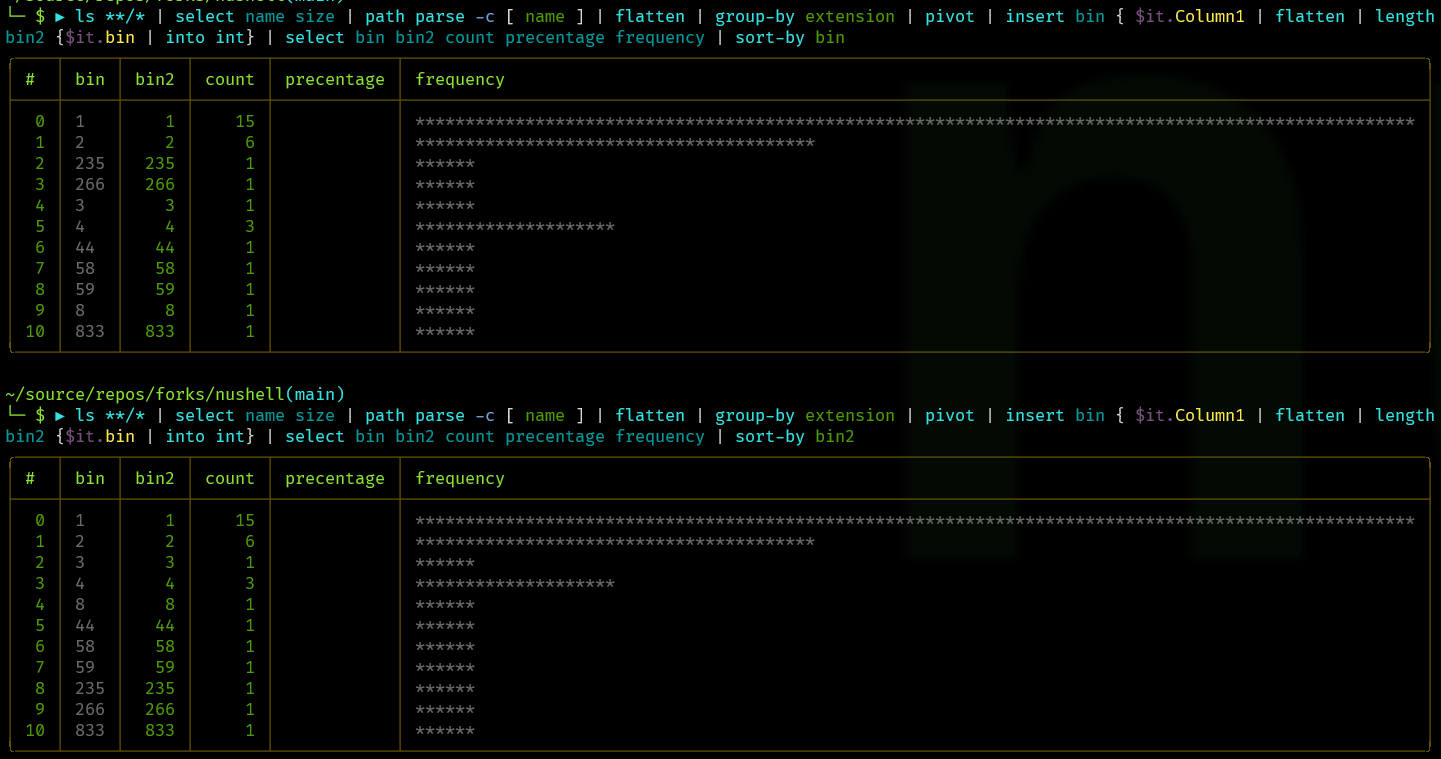1441x759 pixels.
Task: Click the 'bin2' column header in top table
Action: (x=154, y=79)
